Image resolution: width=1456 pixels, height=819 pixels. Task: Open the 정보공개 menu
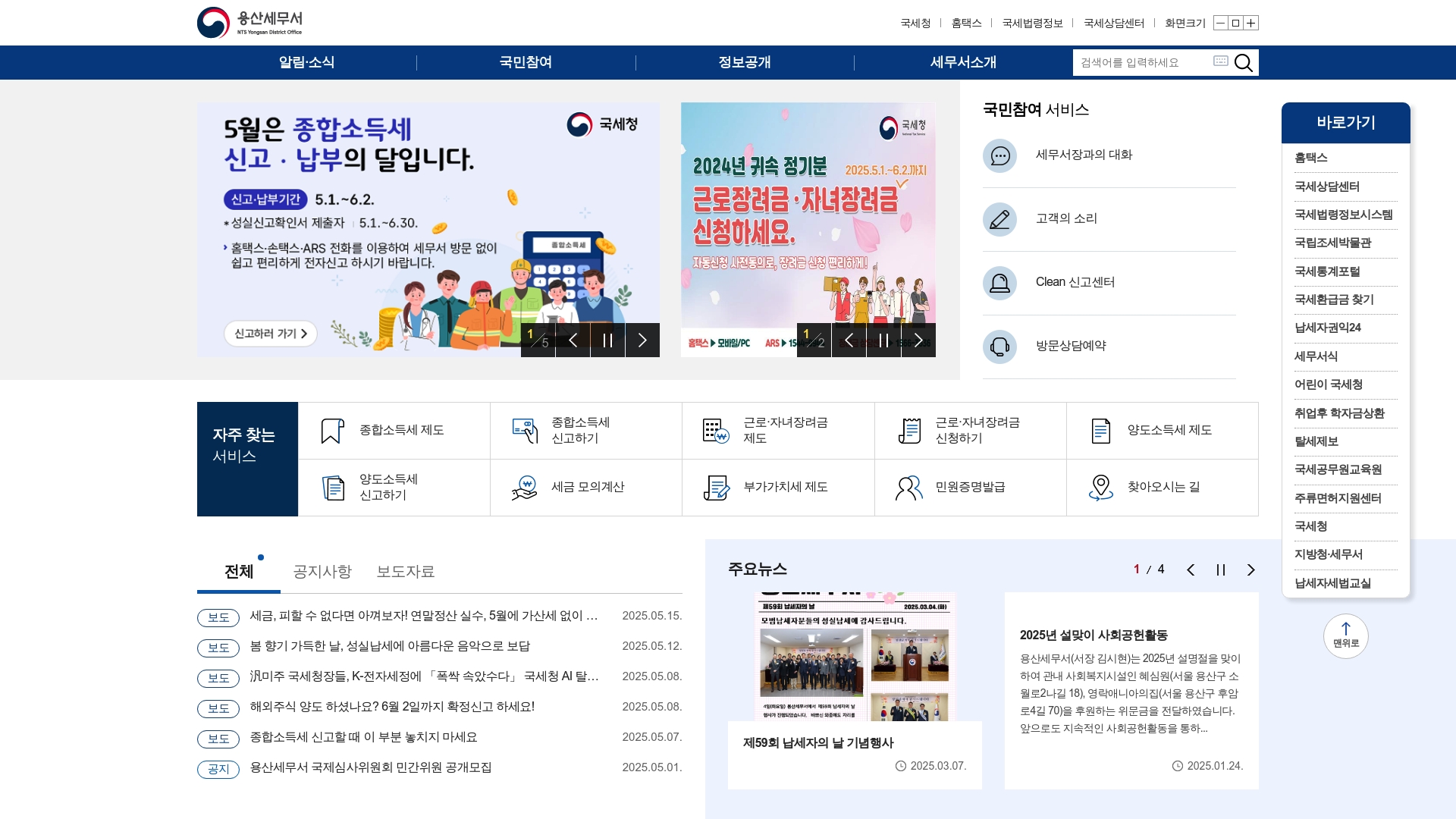tap(745, 63)
